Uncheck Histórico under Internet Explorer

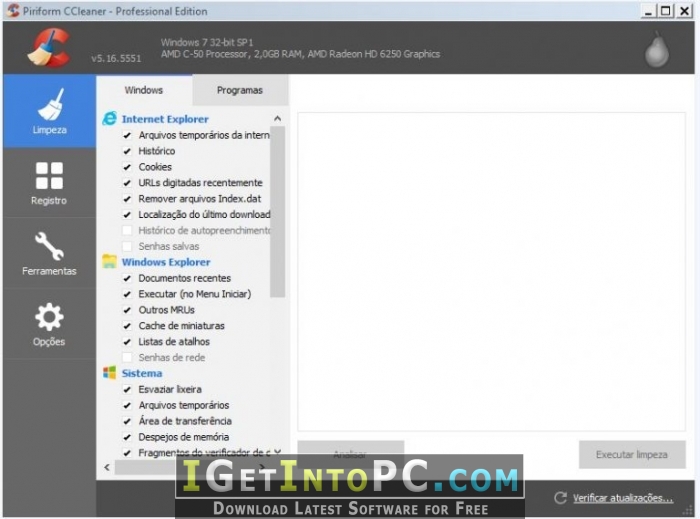pyautogui.click(x=127, y=151)
